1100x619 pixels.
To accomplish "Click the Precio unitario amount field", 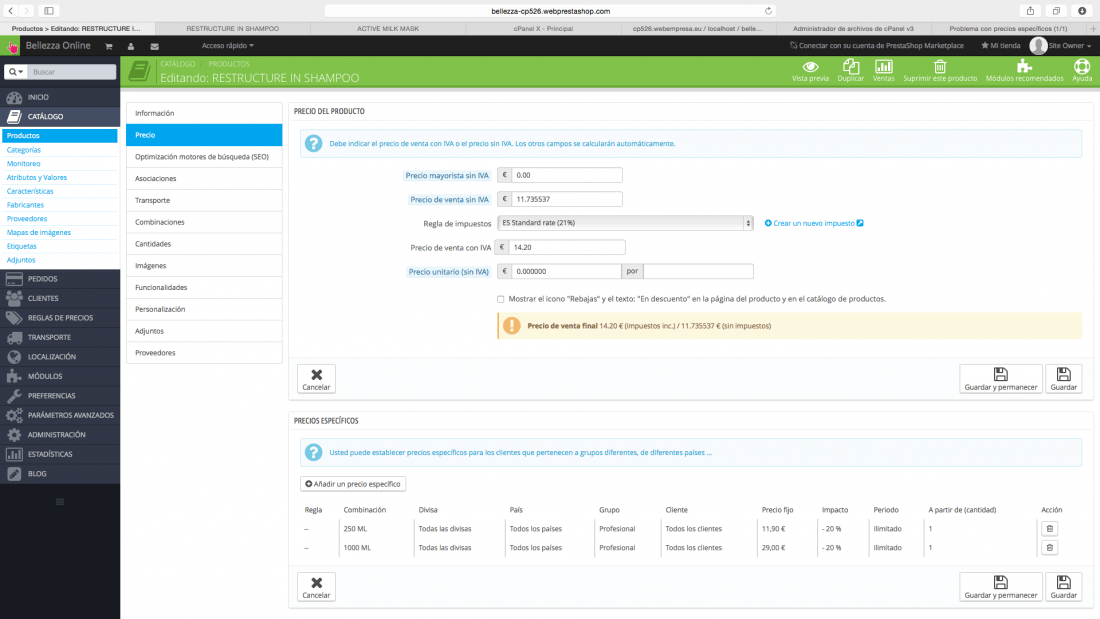I will [566, 272].
